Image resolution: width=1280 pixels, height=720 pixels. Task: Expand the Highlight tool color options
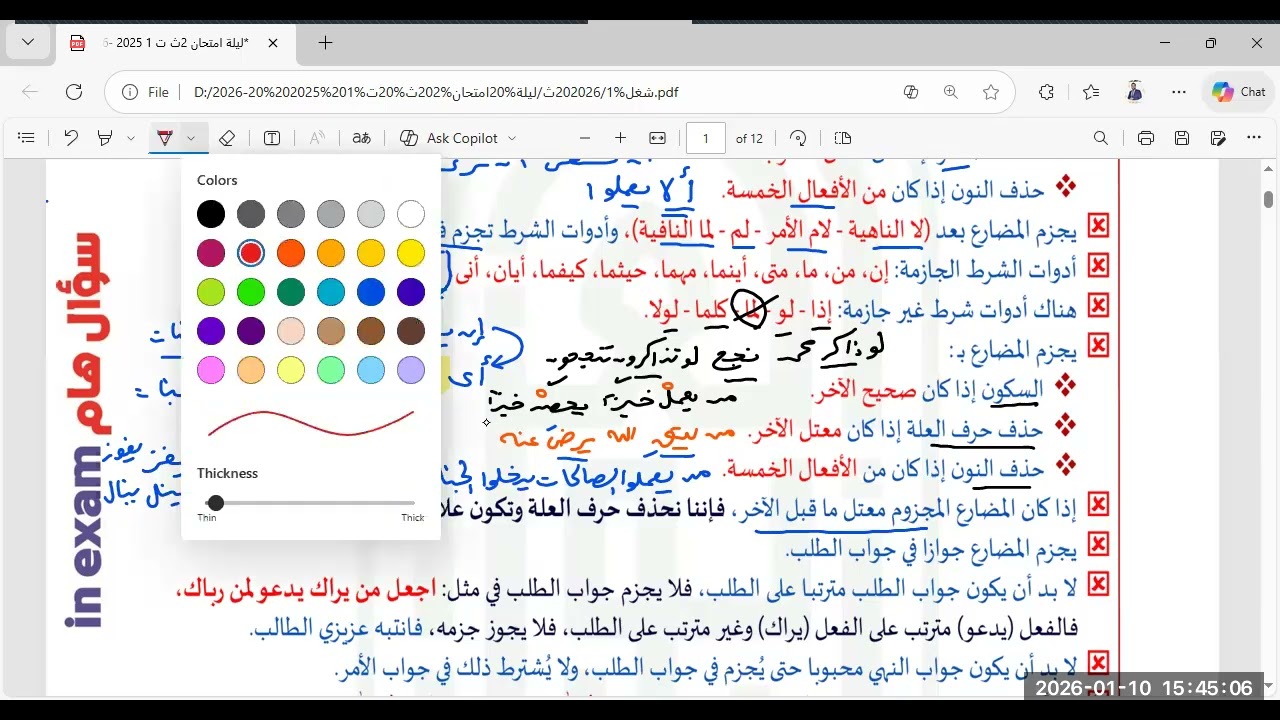pos(130,138)
